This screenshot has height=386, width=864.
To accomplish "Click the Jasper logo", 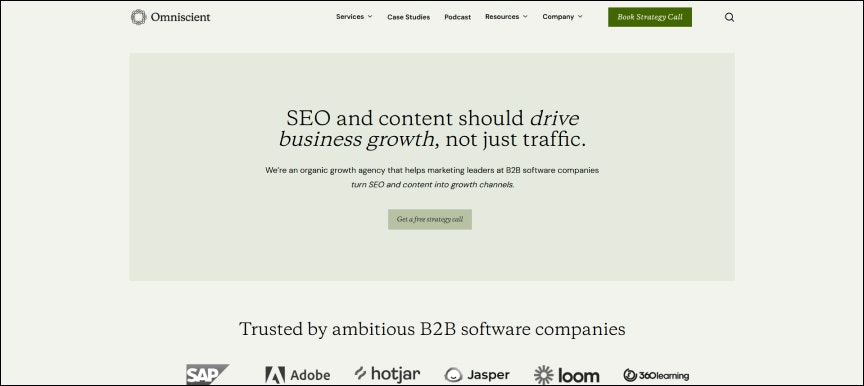I will (477, 375).
